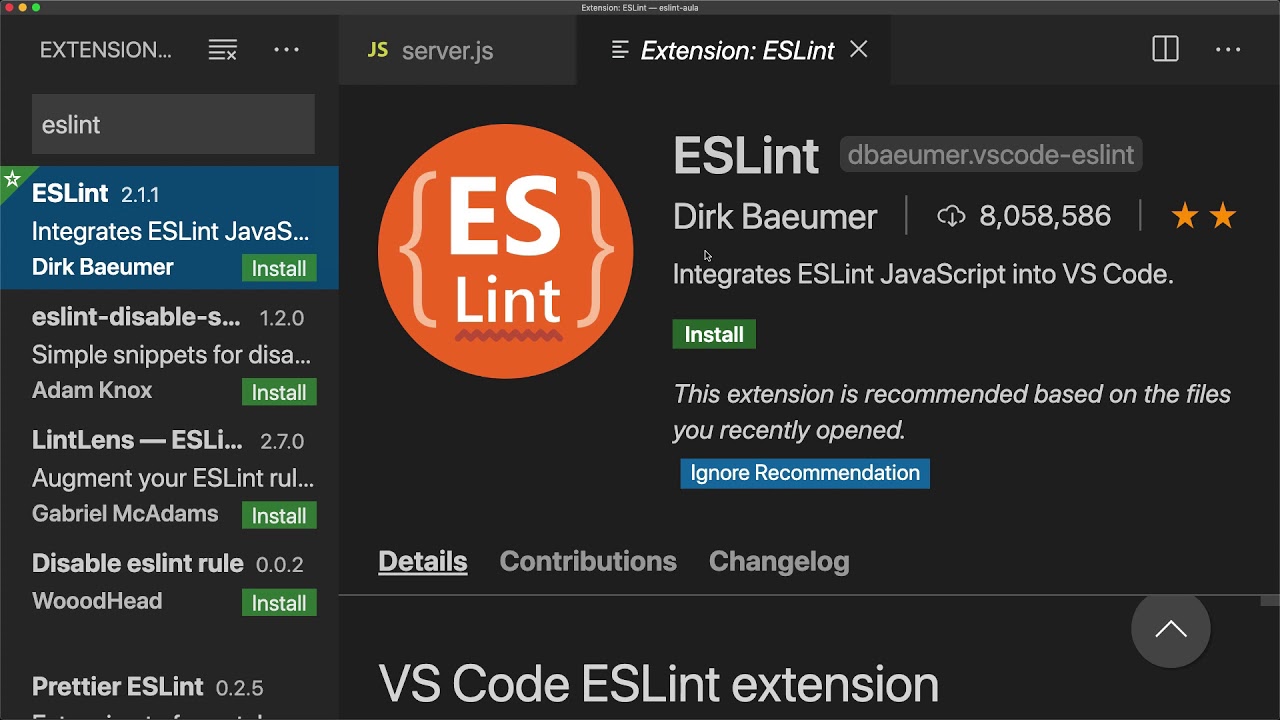Click the recommended star badge on ESLint

coord(12,179)
